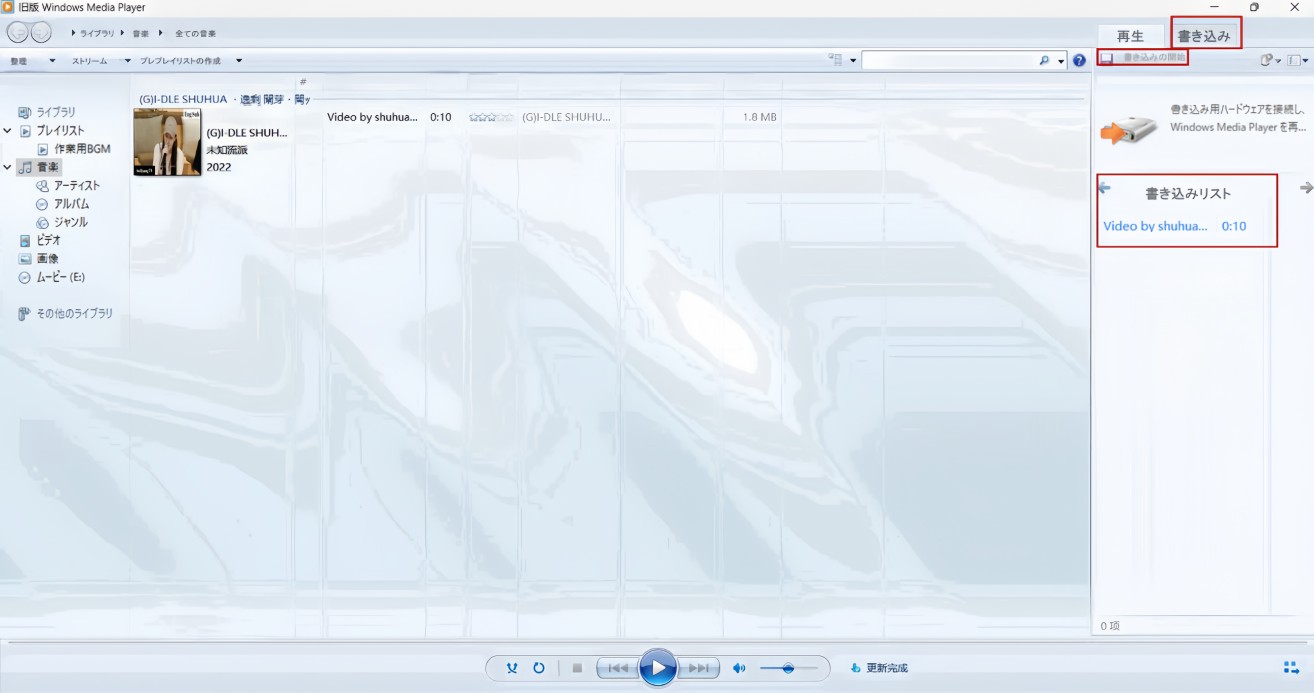Click the 書き込みリスト heading
Image resolution: width=1314 pixels, height=693 pixels.
(1188, 194)
